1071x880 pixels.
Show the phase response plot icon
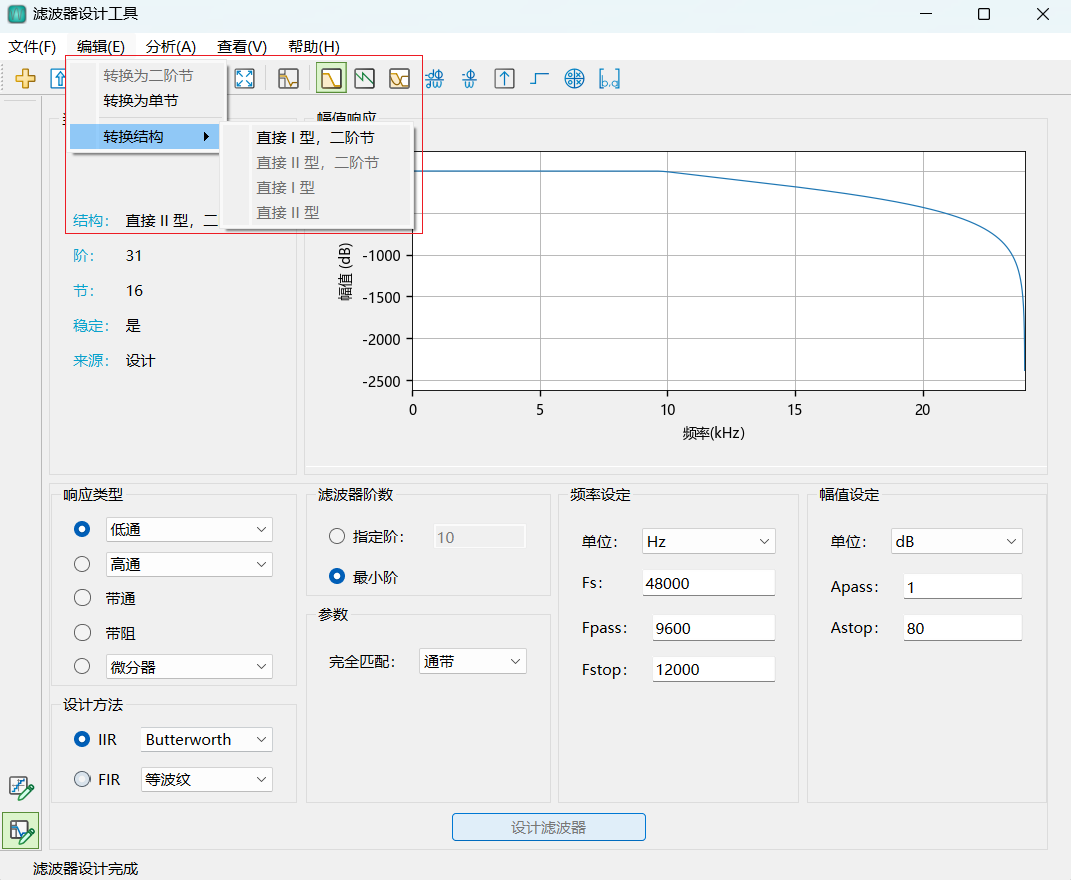[x=365, y=78]
